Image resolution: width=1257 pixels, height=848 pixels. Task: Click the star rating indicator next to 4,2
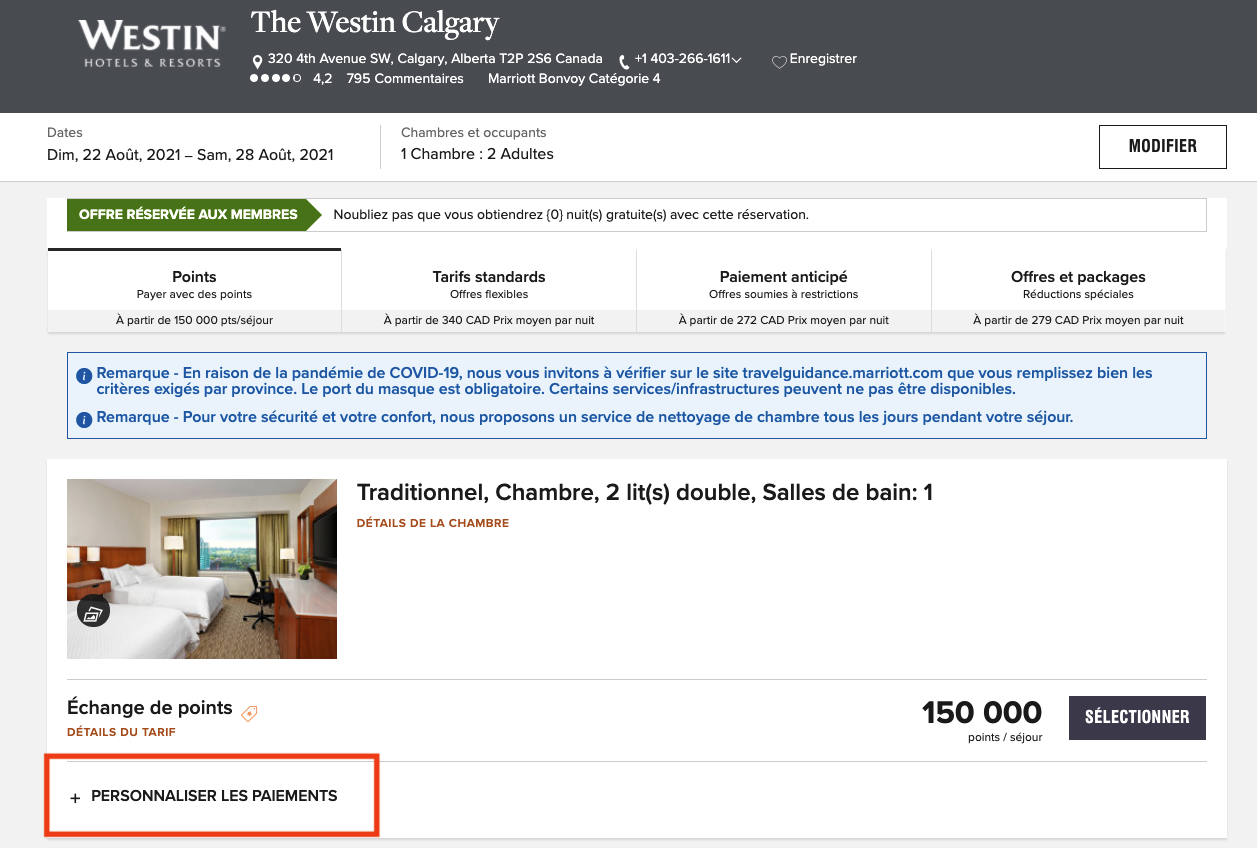coord(275,77)
